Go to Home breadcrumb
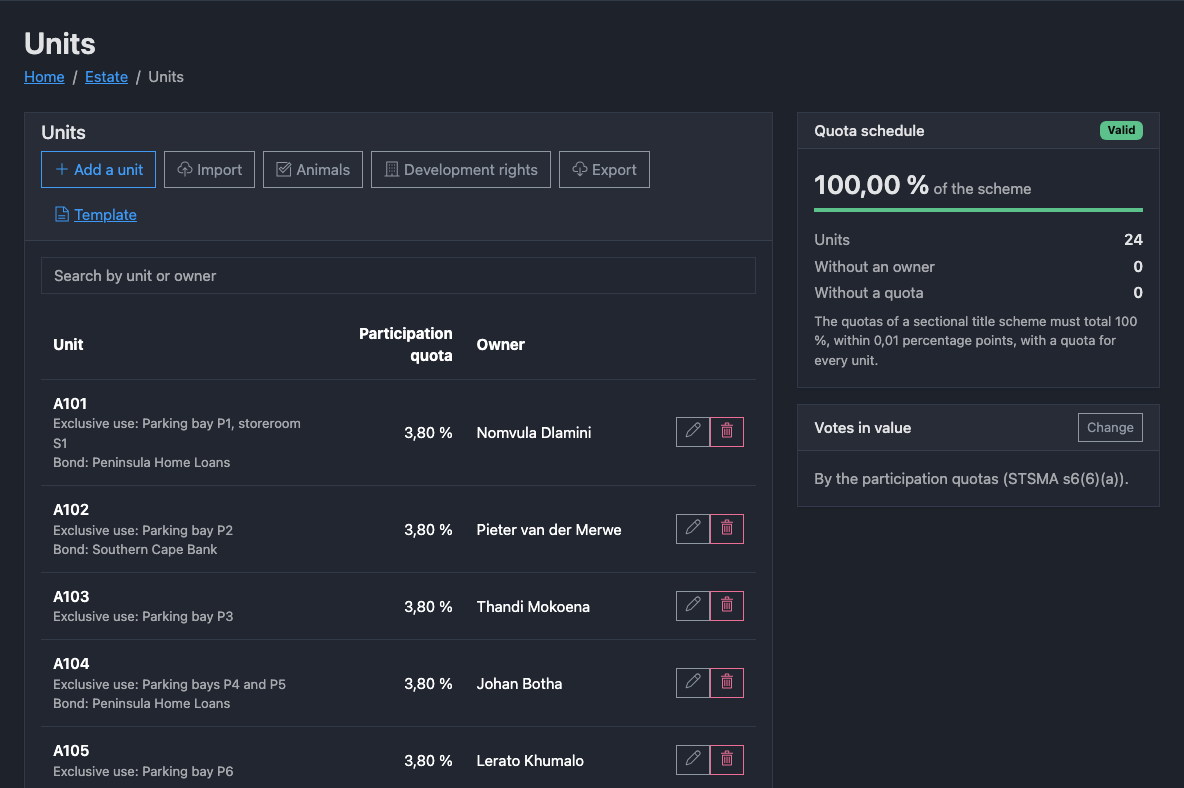Screen dimensions: 1184x788 click(44, 77)
